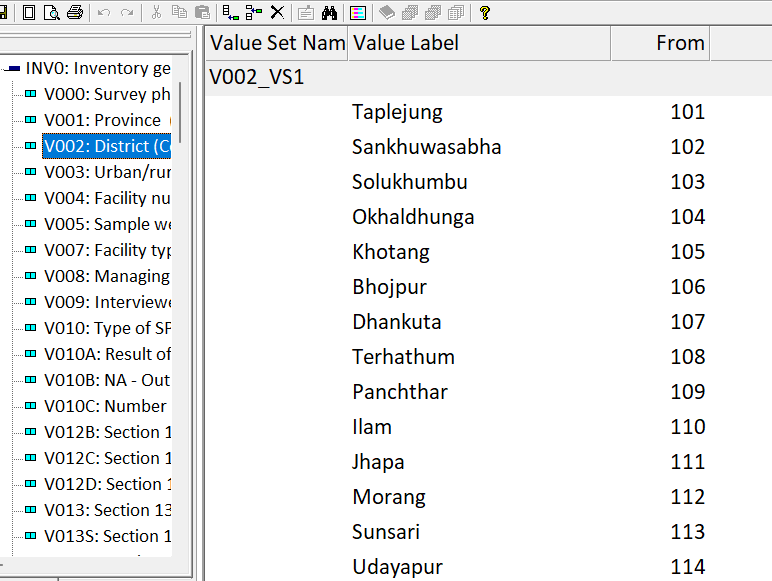Click the yellow question mark Help icon
The image size is (772, 581).
[484, 12]
